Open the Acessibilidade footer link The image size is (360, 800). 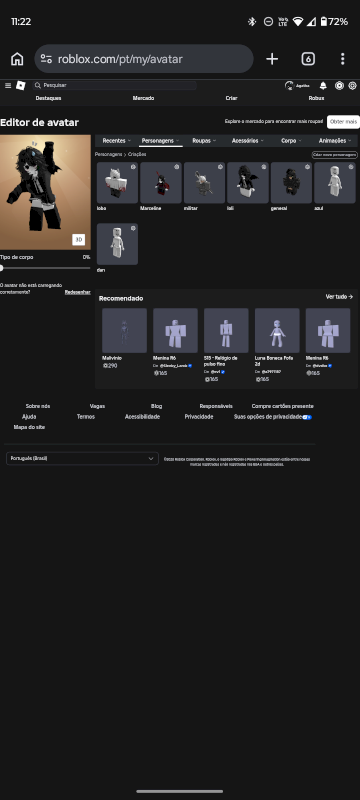(x=142, y=416)
